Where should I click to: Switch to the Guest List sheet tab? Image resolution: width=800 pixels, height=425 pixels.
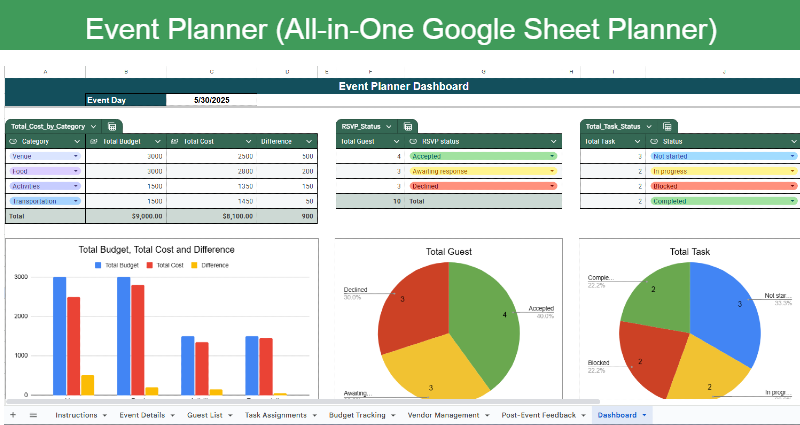pyautogui.click(x=205, y=415)
